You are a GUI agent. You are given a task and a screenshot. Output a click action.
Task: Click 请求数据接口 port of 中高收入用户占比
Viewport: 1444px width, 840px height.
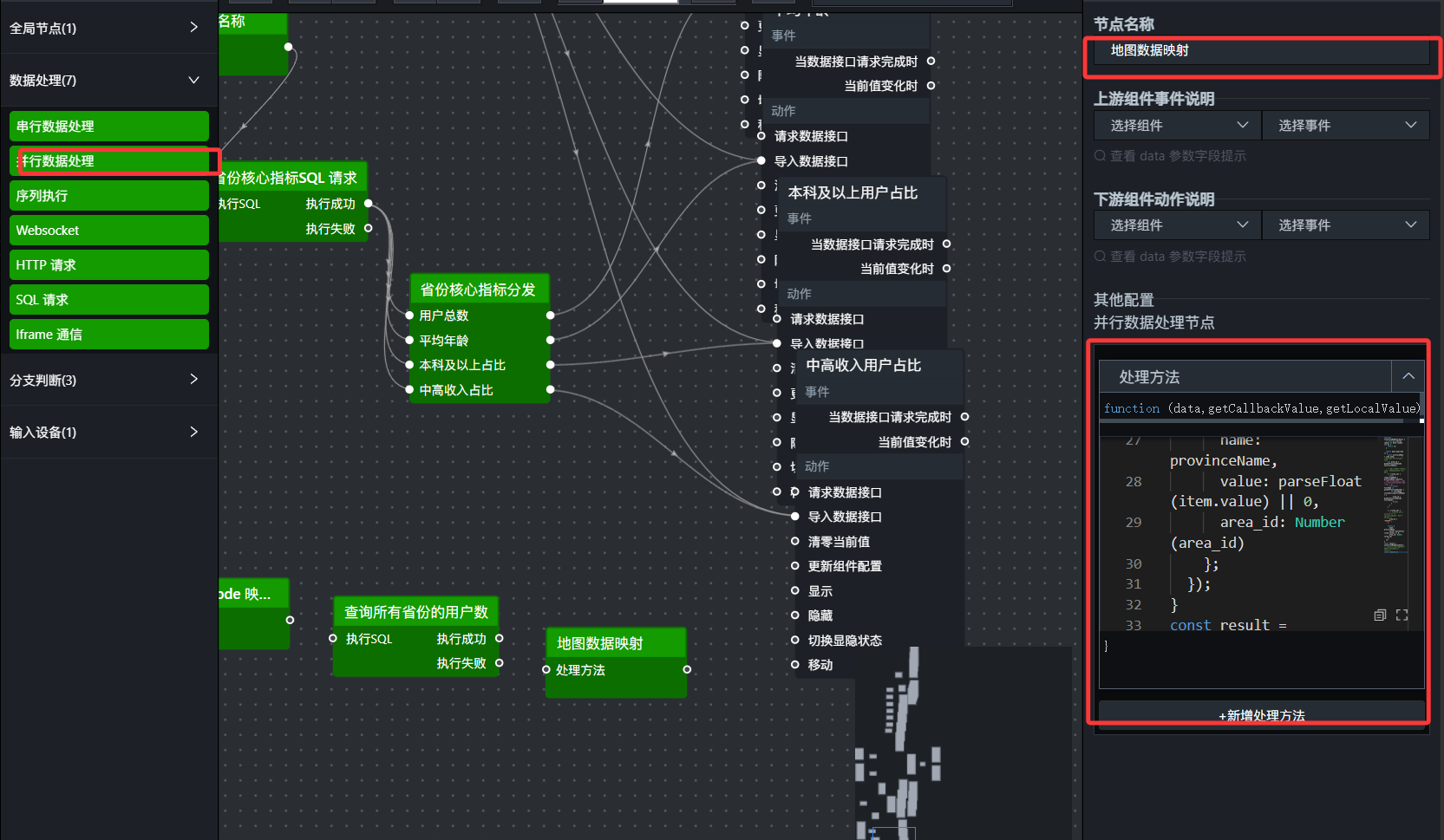point(795,492)
